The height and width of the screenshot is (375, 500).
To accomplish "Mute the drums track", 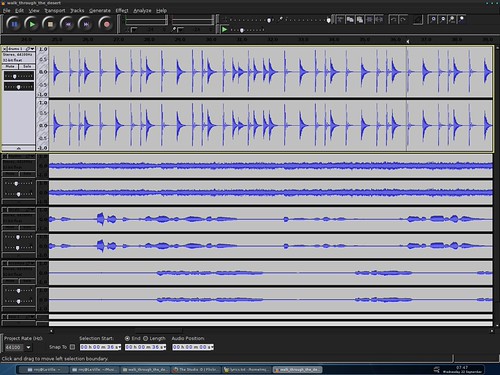I will point(10,66).
